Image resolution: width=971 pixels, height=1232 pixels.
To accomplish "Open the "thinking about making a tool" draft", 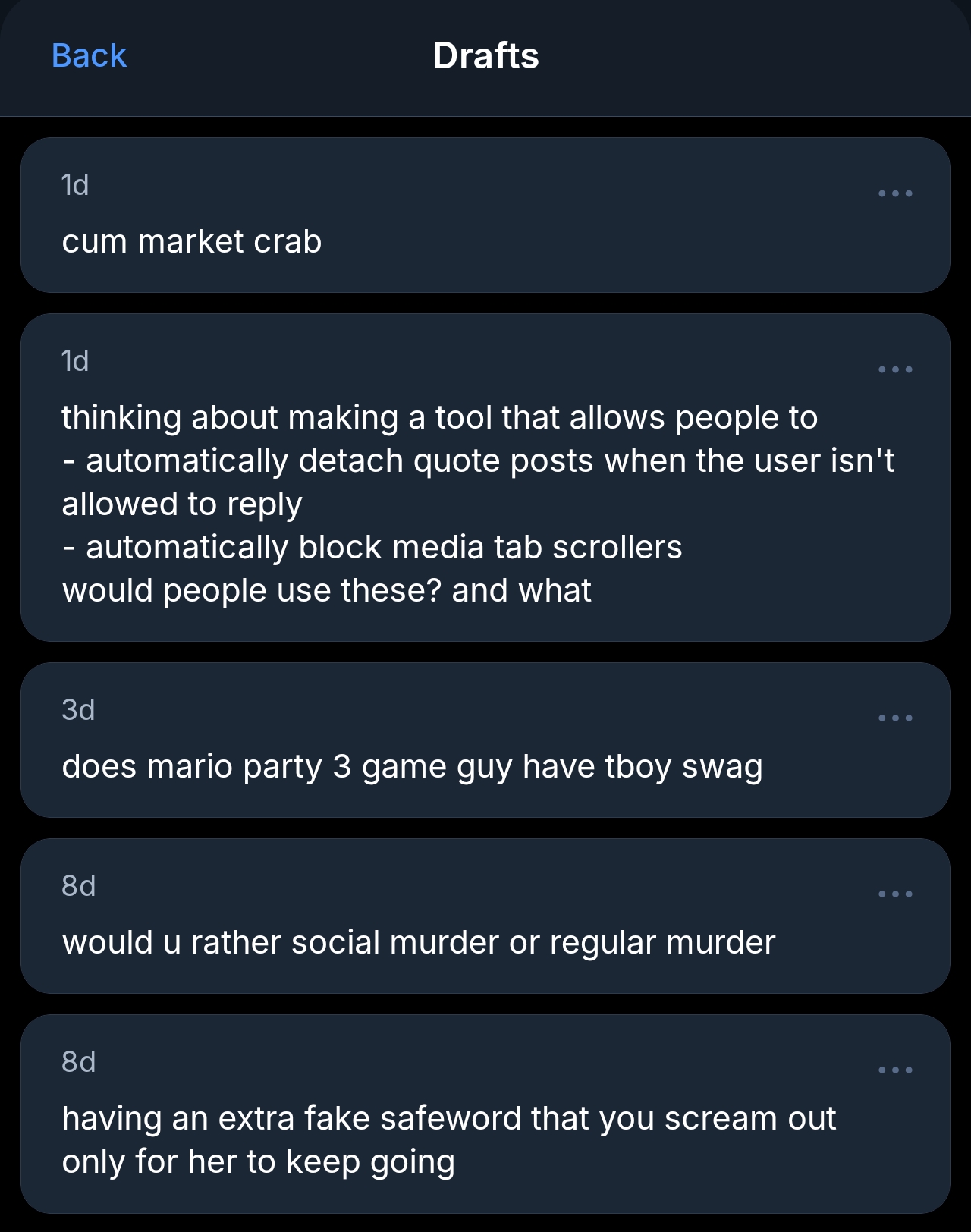I will click(x=439, y=418).
